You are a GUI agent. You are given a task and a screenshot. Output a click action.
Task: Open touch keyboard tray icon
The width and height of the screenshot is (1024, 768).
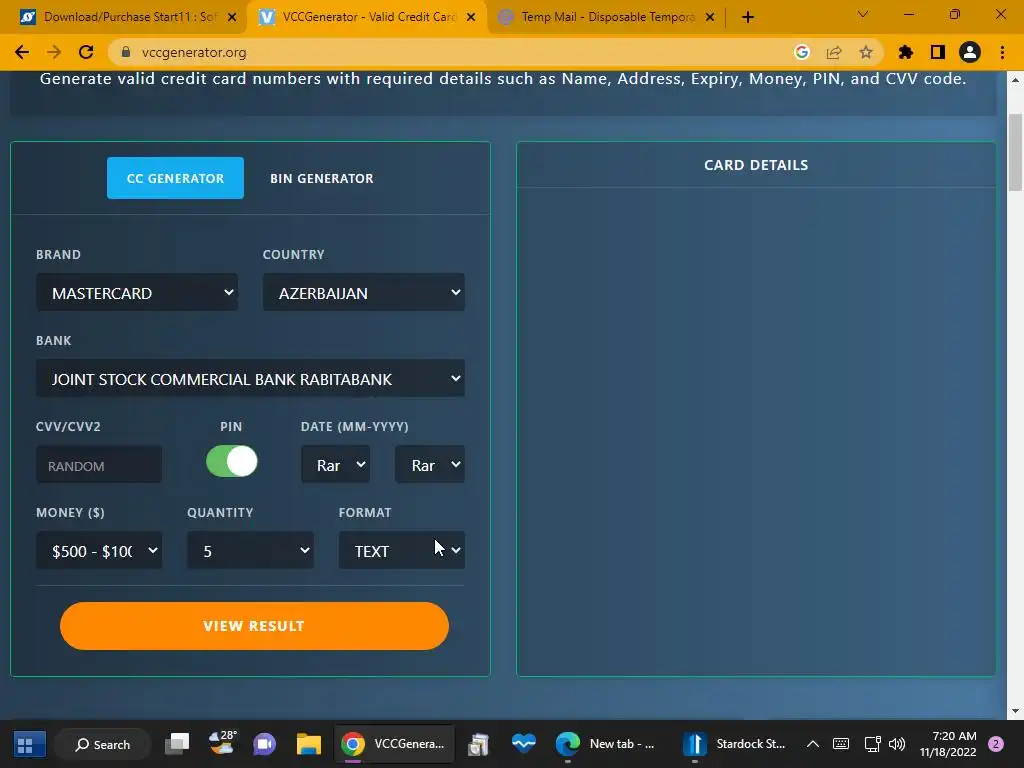click(x=841, y=744)
